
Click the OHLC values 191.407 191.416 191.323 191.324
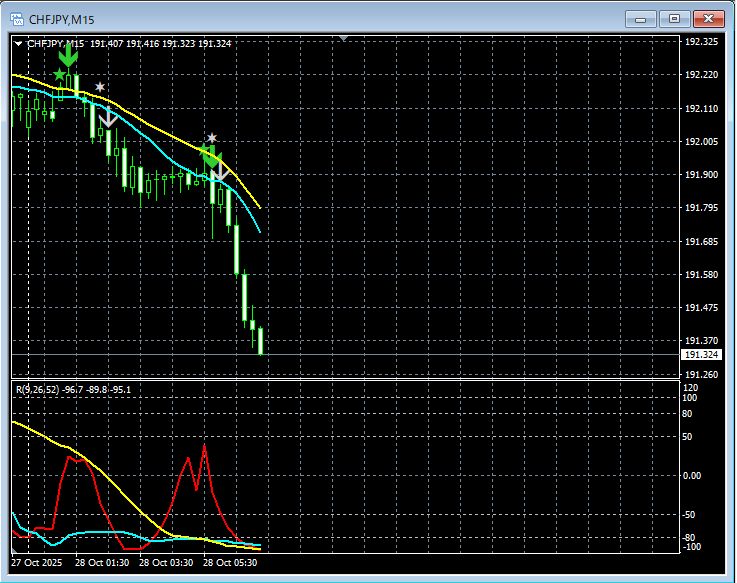pos(161,44)
